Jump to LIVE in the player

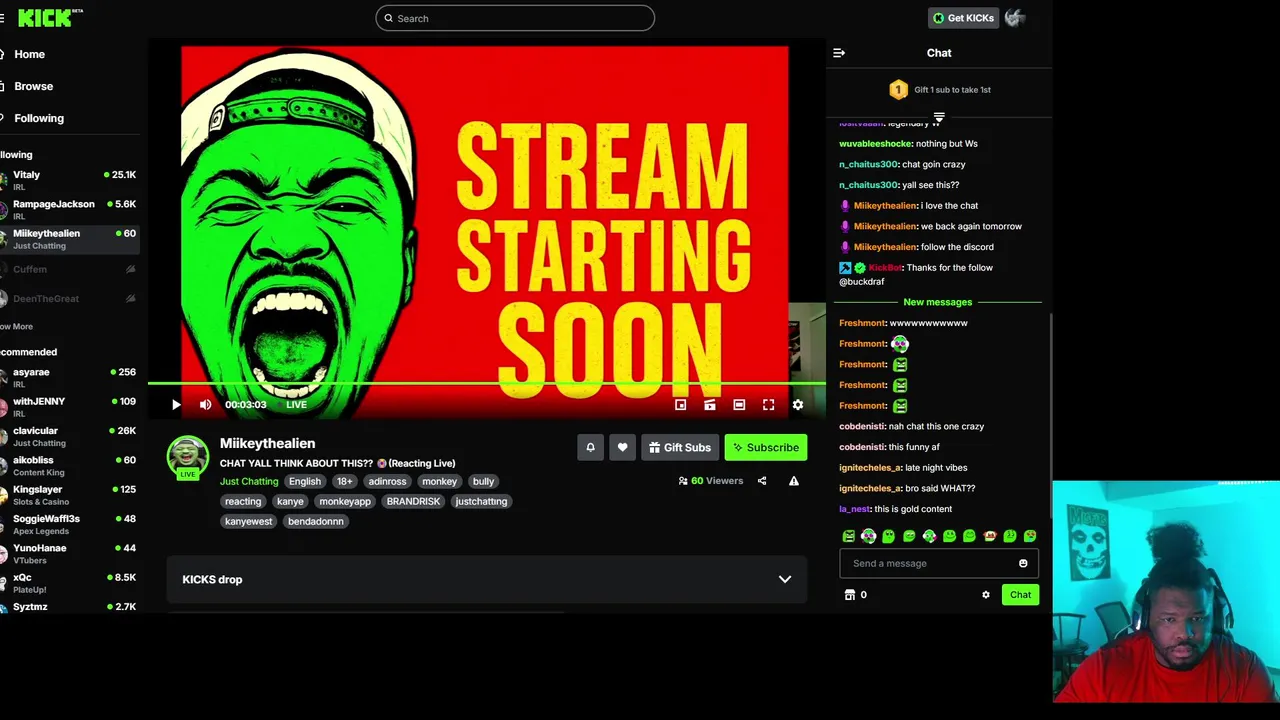(296, 405)
